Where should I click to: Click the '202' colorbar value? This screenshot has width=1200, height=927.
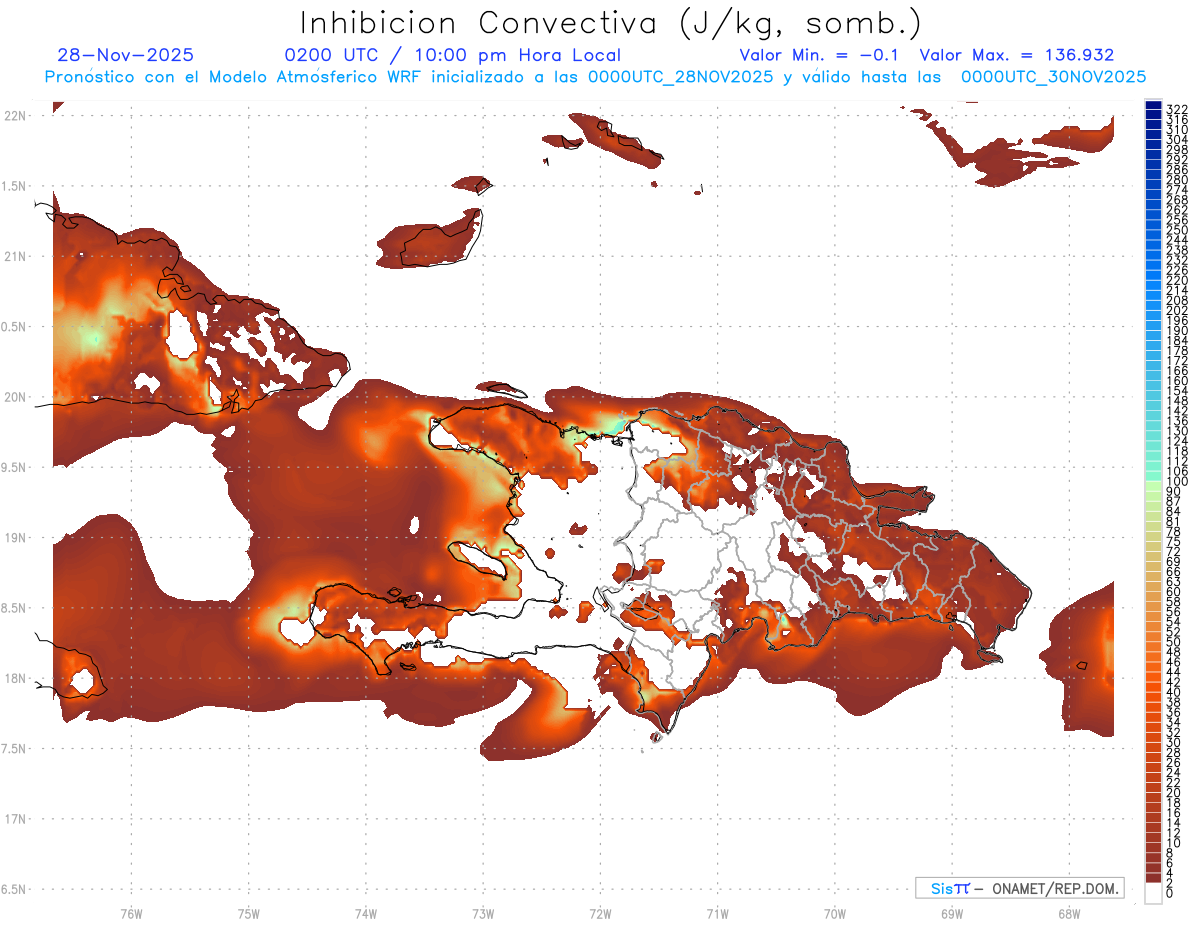[x=1177, y=310]
